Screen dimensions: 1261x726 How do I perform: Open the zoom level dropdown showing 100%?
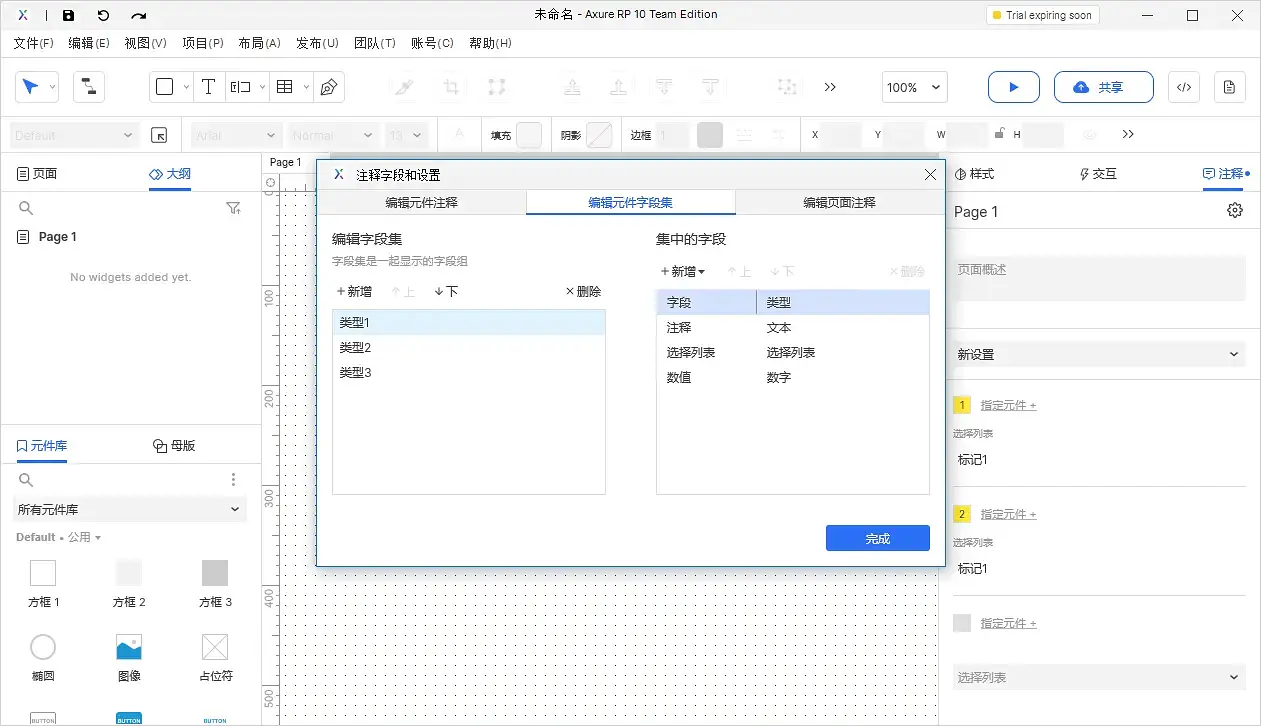click(913, 87)
